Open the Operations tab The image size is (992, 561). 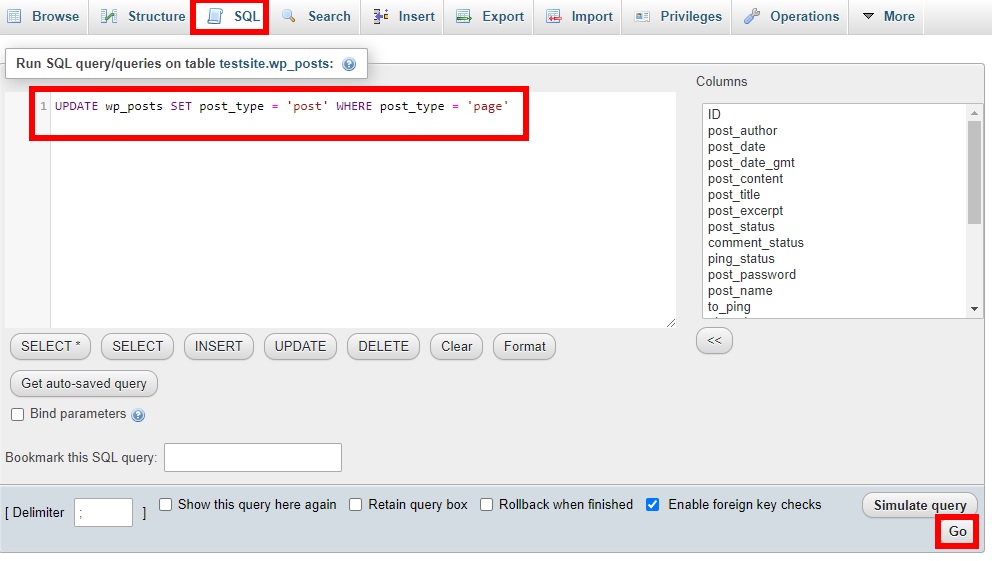791,16
